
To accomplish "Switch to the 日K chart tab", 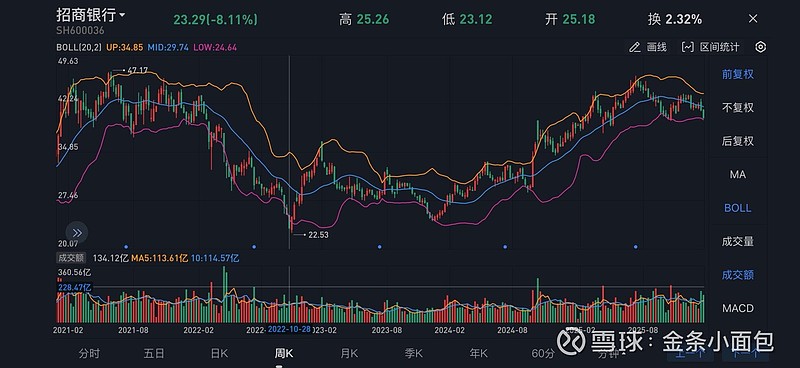I will point(219,353).
